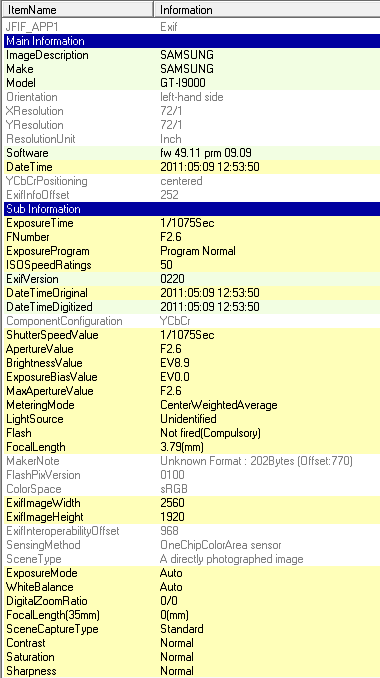
Task: Select the ImageDescription row
Action: pyautogui.click(x=192, y=55)
